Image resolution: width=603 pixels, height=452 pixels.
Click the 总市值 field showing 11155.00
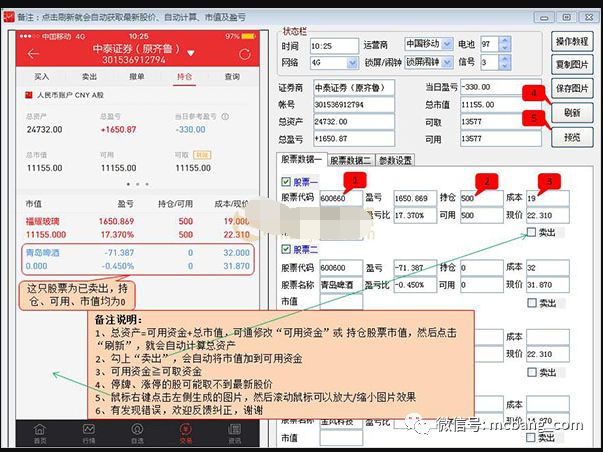click(501, 105)
